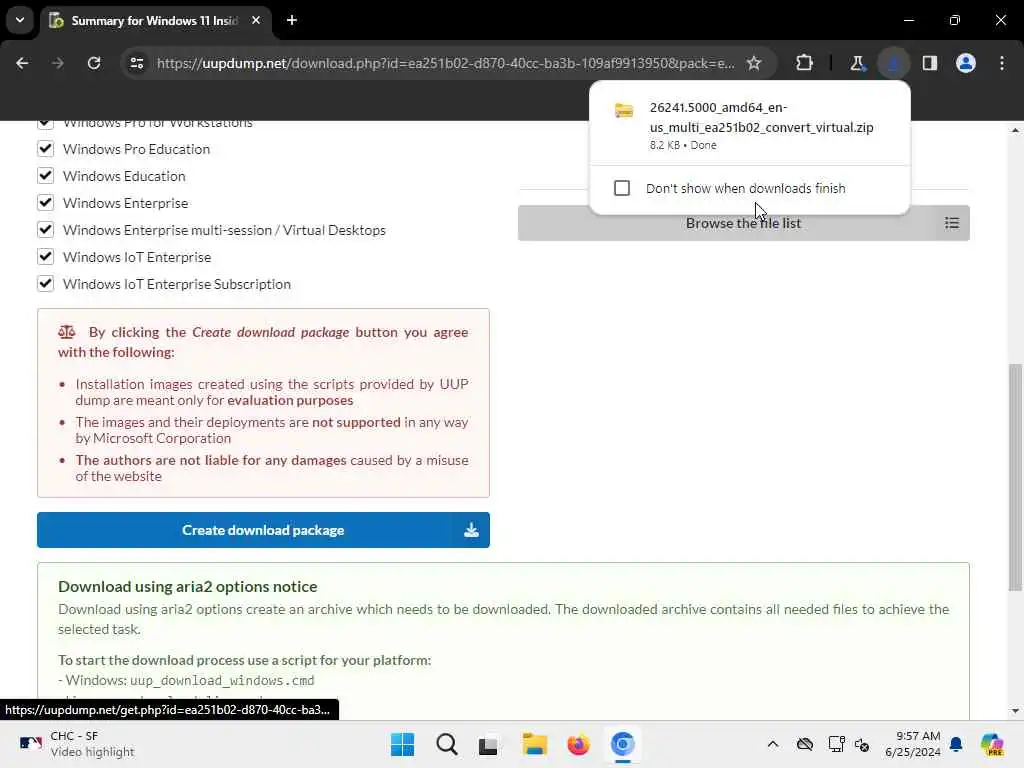The width and height of the screenshot is (1024, 768).
Task: Open a new browser tab
Action: tap(292, 20)
